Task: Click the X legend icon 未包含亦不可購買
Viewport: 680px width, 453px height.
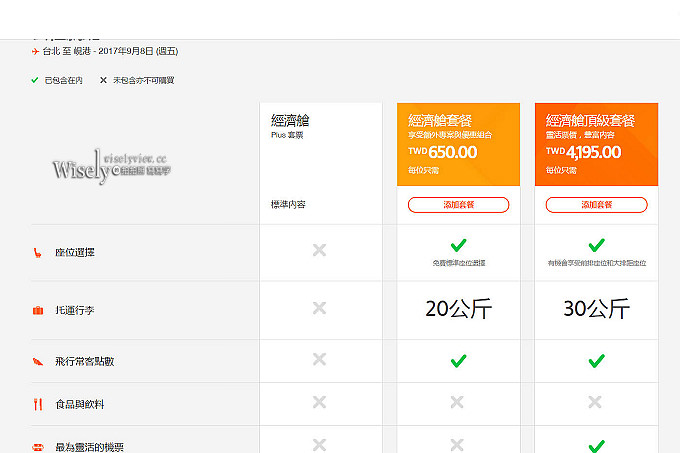Action: [103, 80]
